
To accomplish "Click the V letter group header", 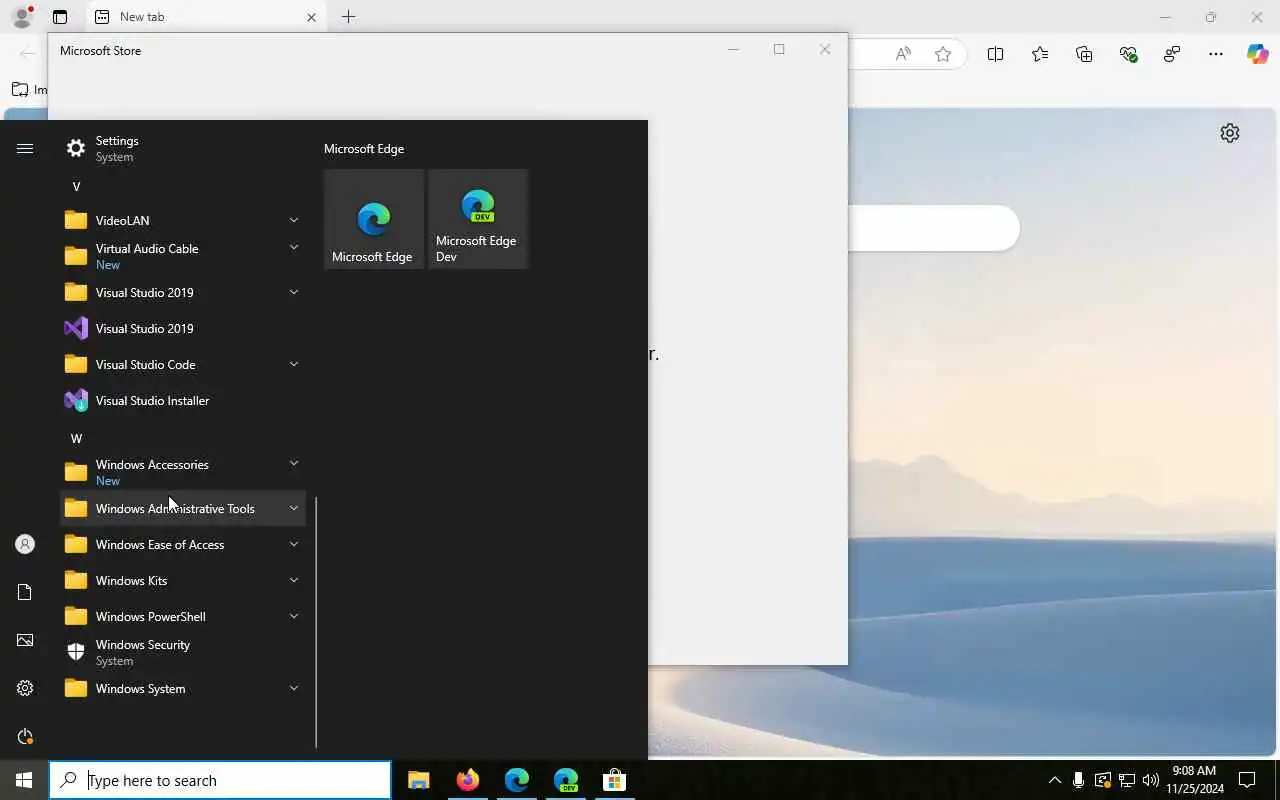I will (76, 186).
